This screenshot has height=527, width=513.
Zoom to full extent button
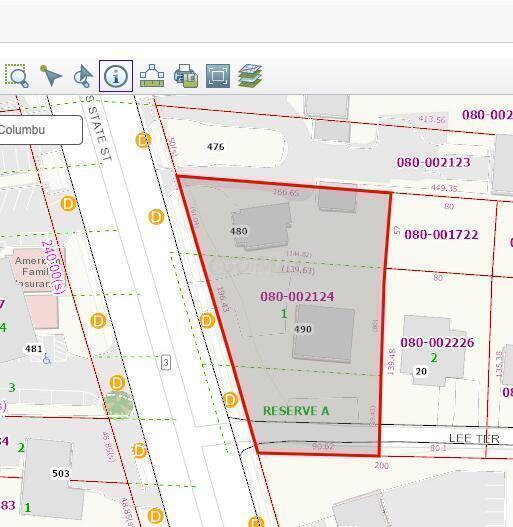(x=218, y=76)
